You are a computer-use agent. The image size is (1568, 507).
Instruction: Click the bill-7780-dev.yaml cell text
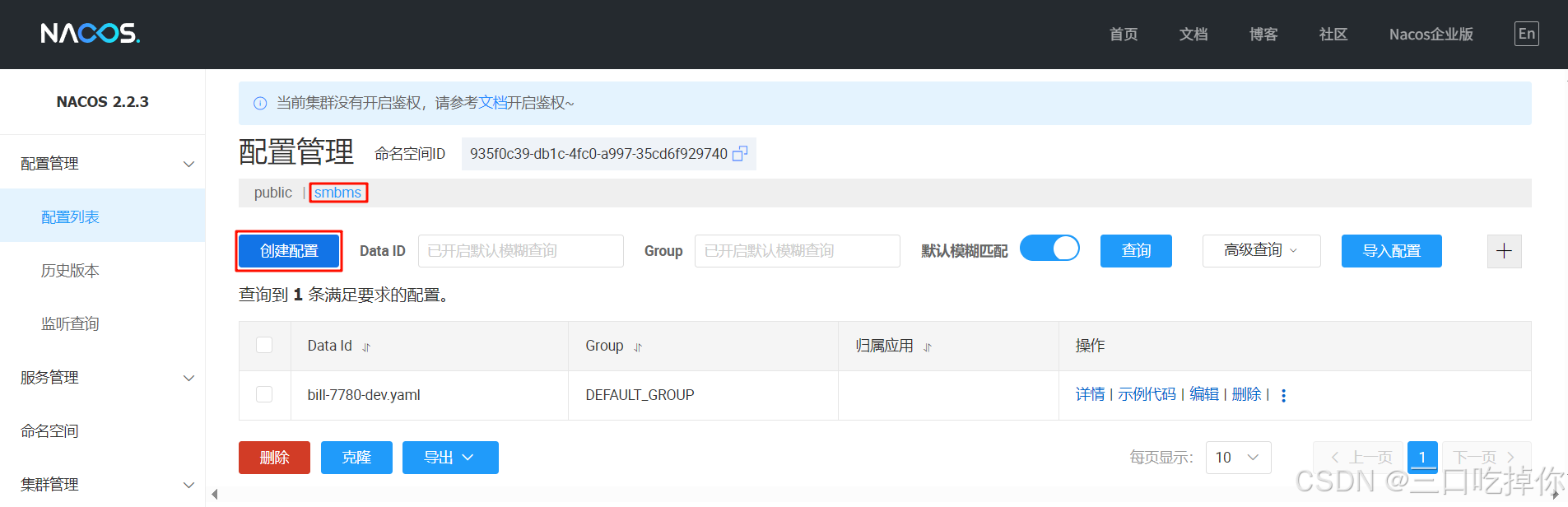(364, 395)
